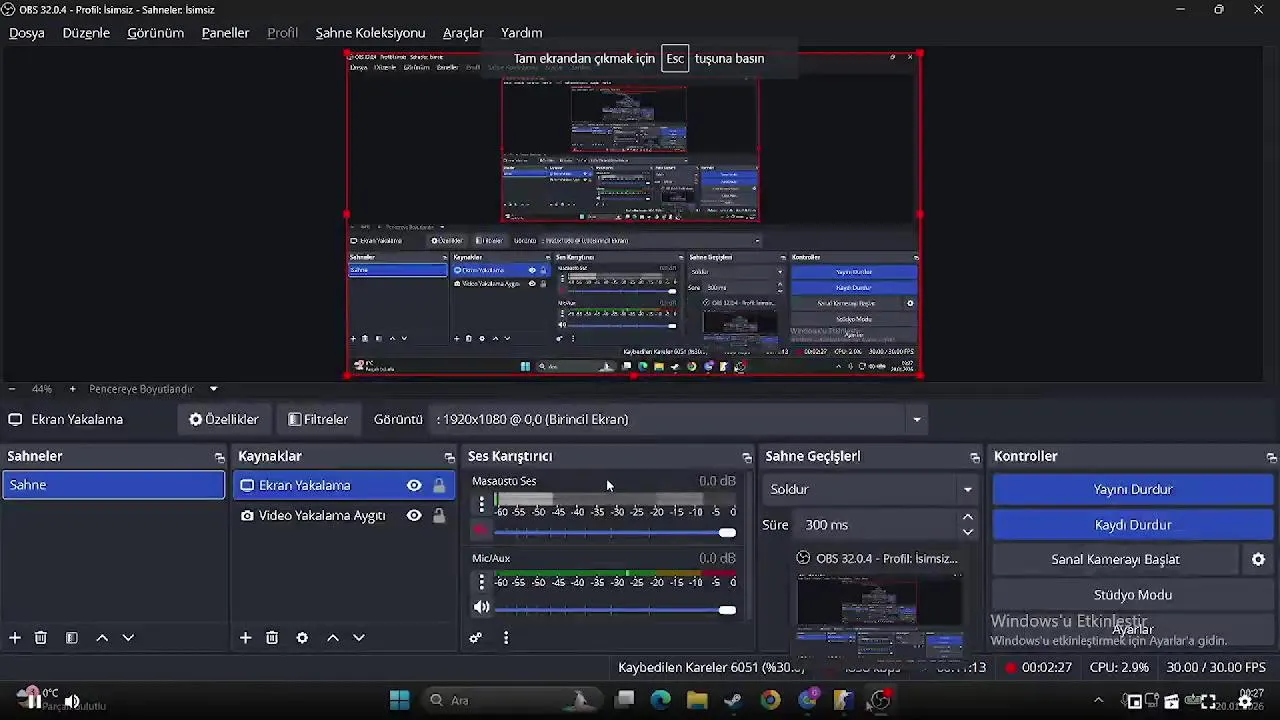Open virtual camera settings gear icon

[x=1258, y=560]
